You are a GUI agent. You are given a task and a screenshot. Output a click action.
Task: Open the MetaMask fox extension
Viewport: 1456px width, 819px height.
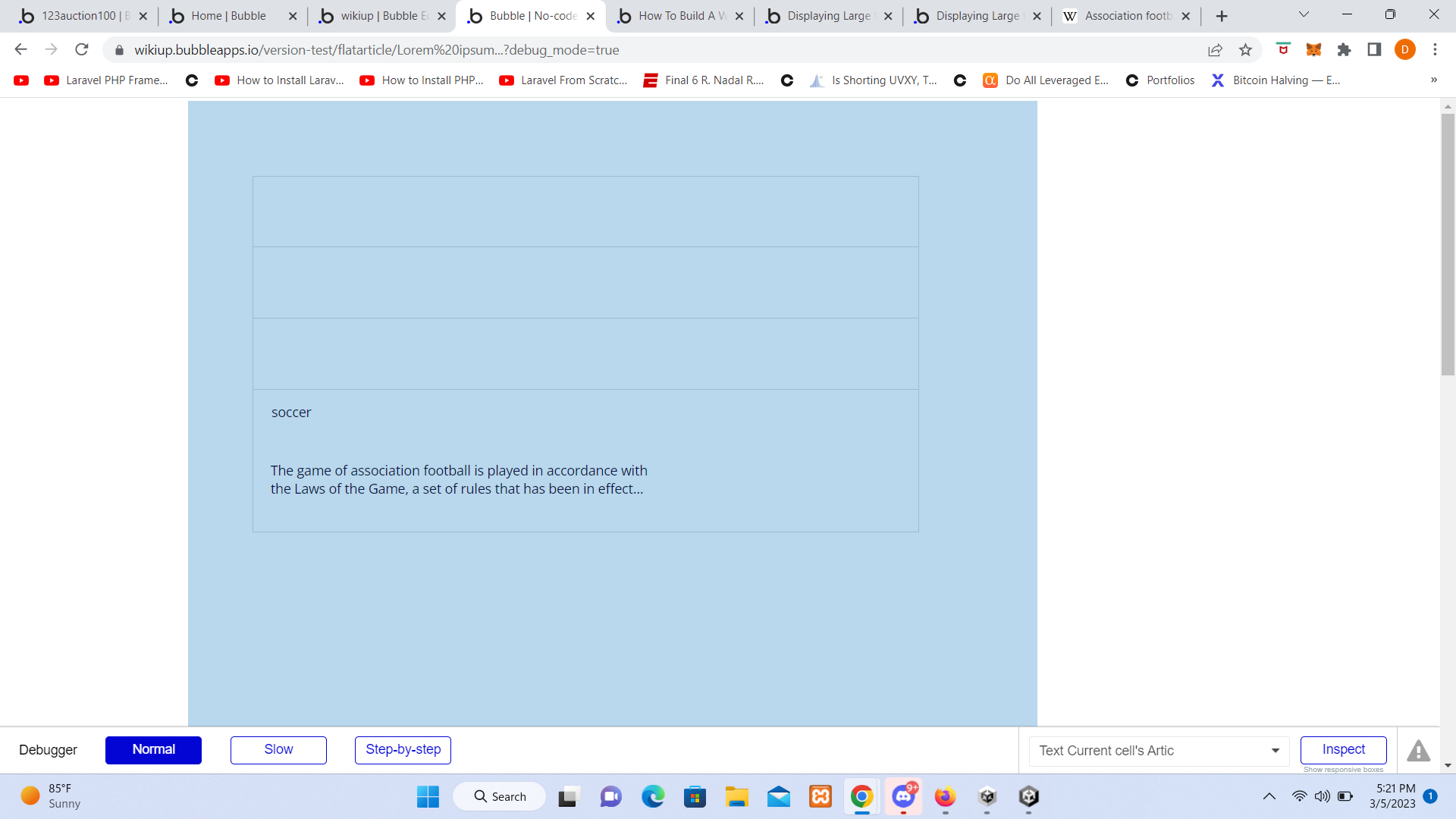[x=1313, y=50]
